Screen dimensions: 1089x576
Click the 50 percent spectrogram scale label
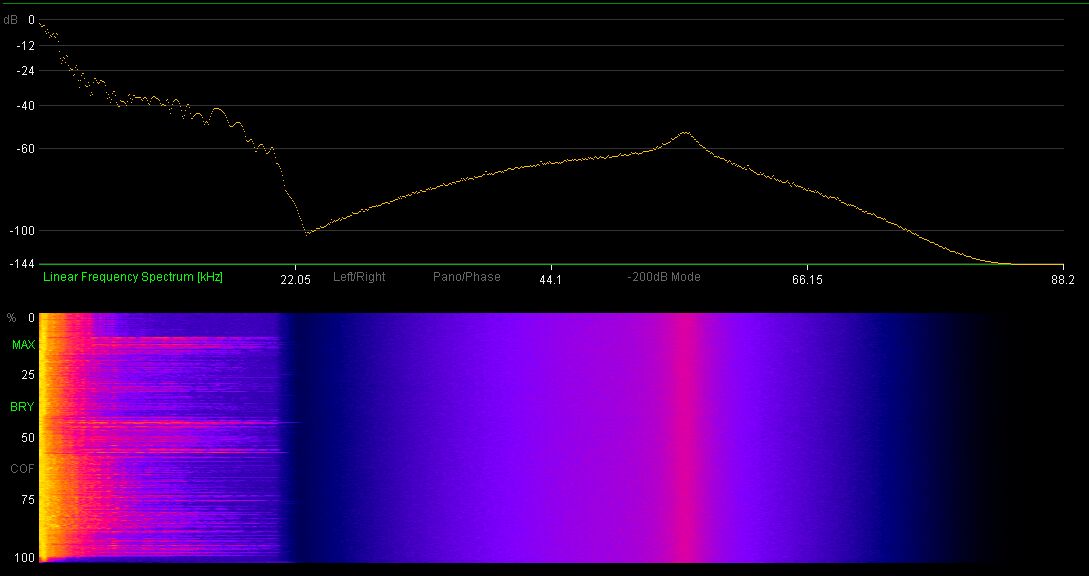tap(29, 438)
